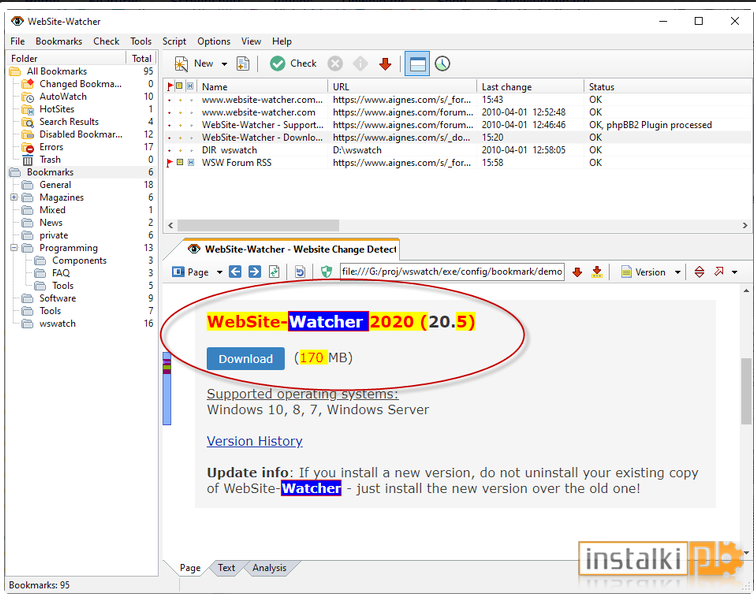
Task: Select the Errors folder
Action: point(51,147)
